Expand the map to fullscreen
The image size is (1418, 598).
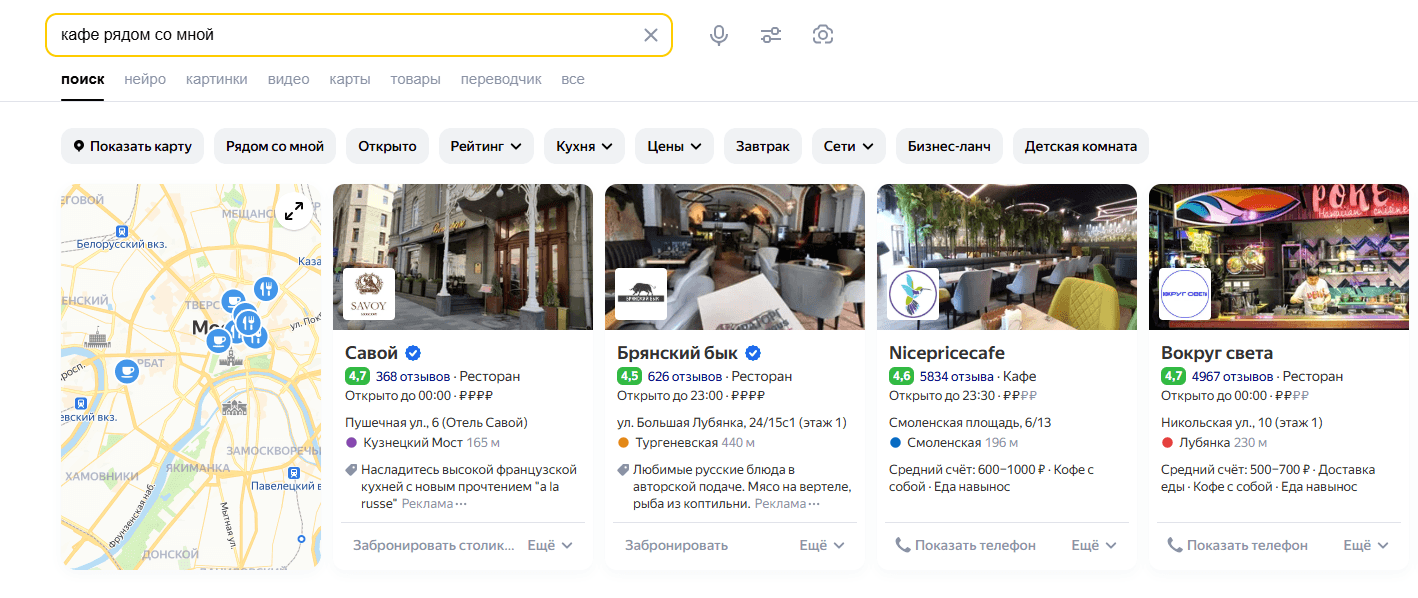click(x=294, y=211)
